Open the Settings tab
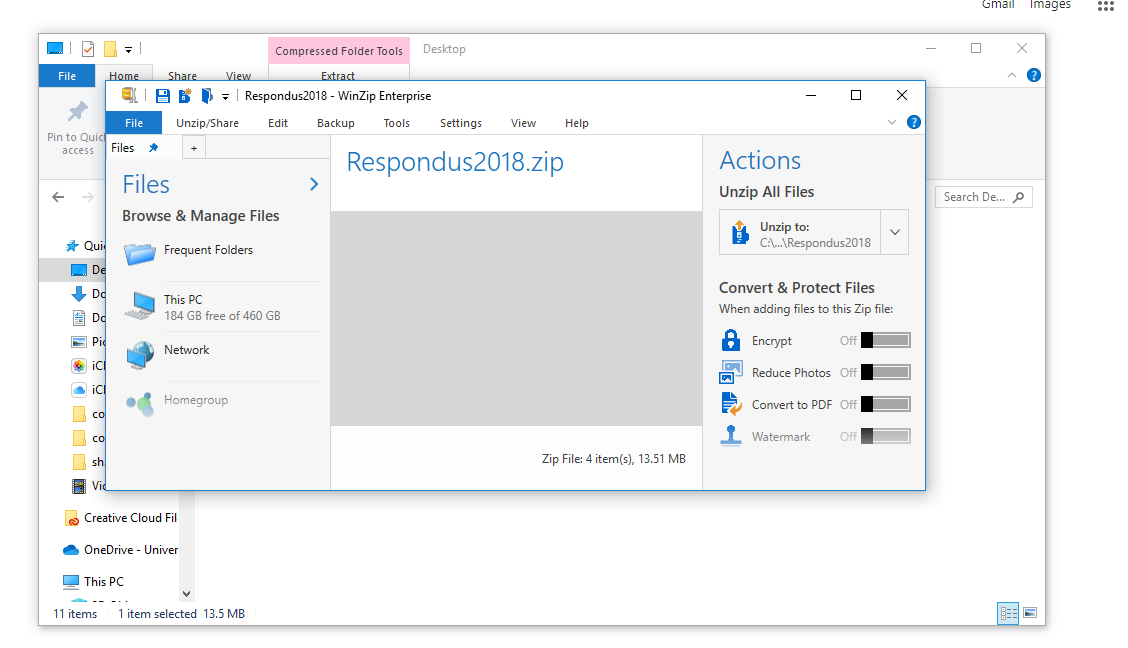 [460, 123]
